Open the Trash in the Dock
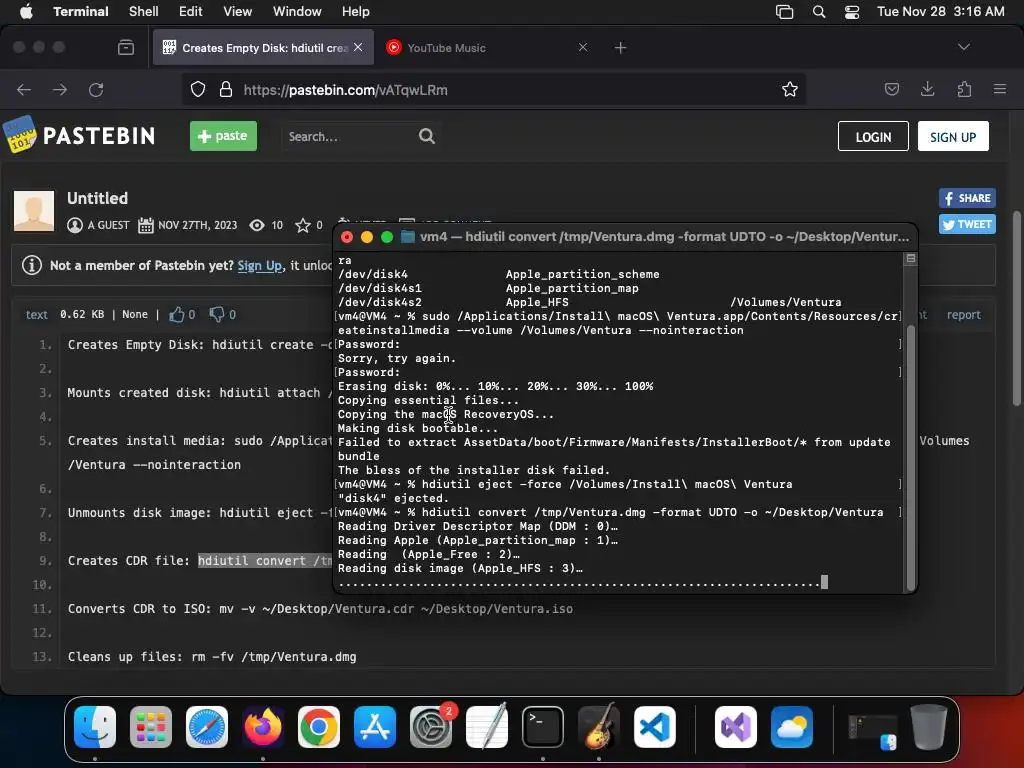 point(929,727)
